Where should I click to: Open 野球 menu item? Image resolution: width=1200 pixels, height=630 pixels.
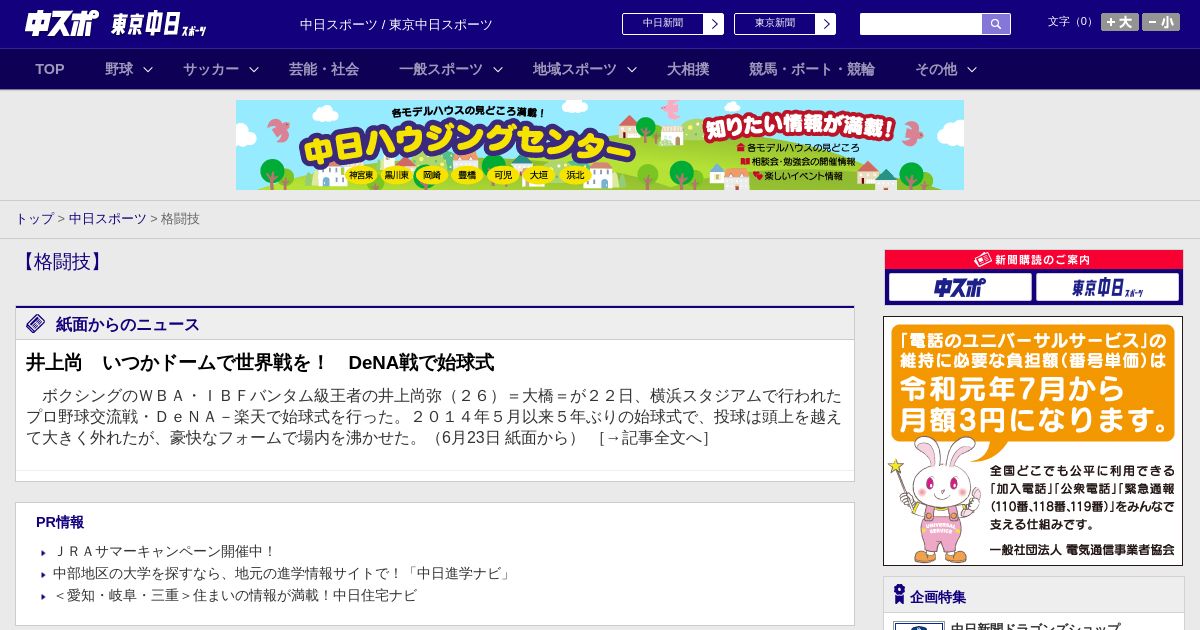coord(119,69)
